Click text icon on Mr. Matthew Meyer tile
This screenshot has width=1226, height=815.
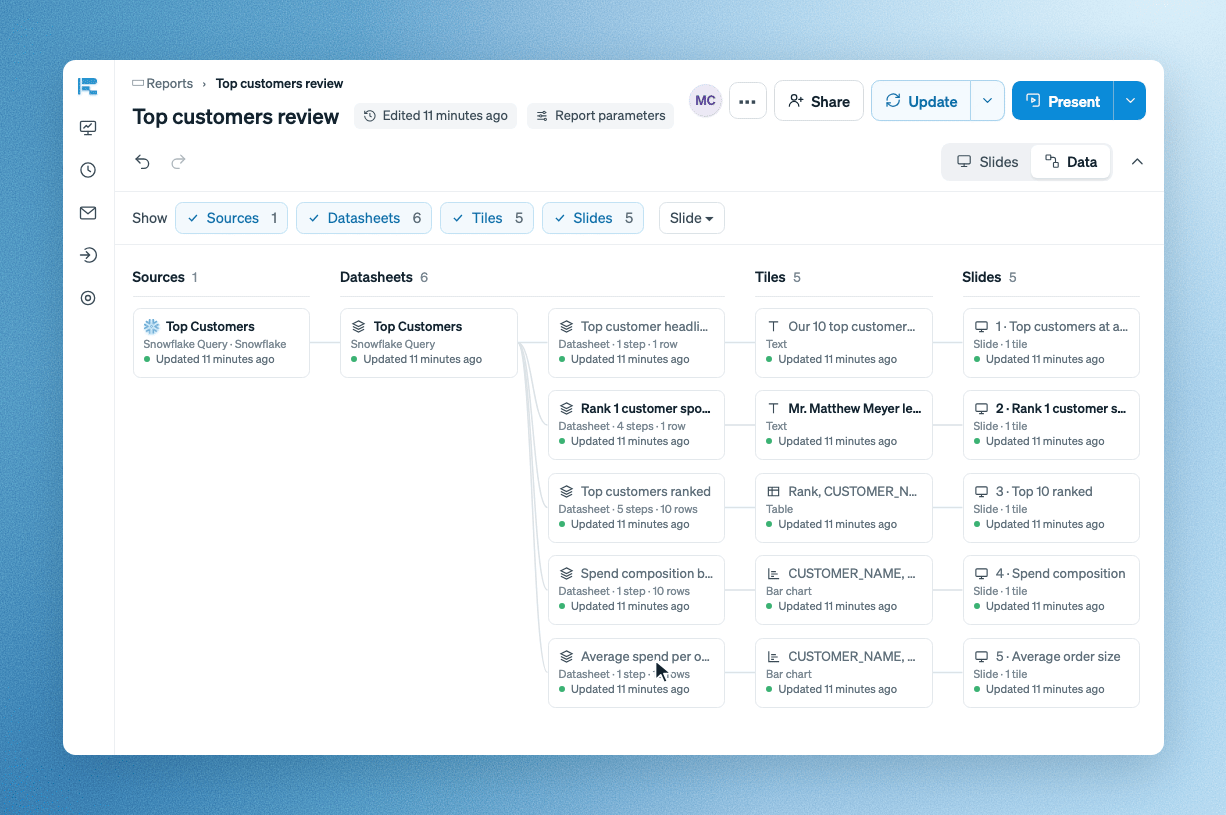click(773, 409)
